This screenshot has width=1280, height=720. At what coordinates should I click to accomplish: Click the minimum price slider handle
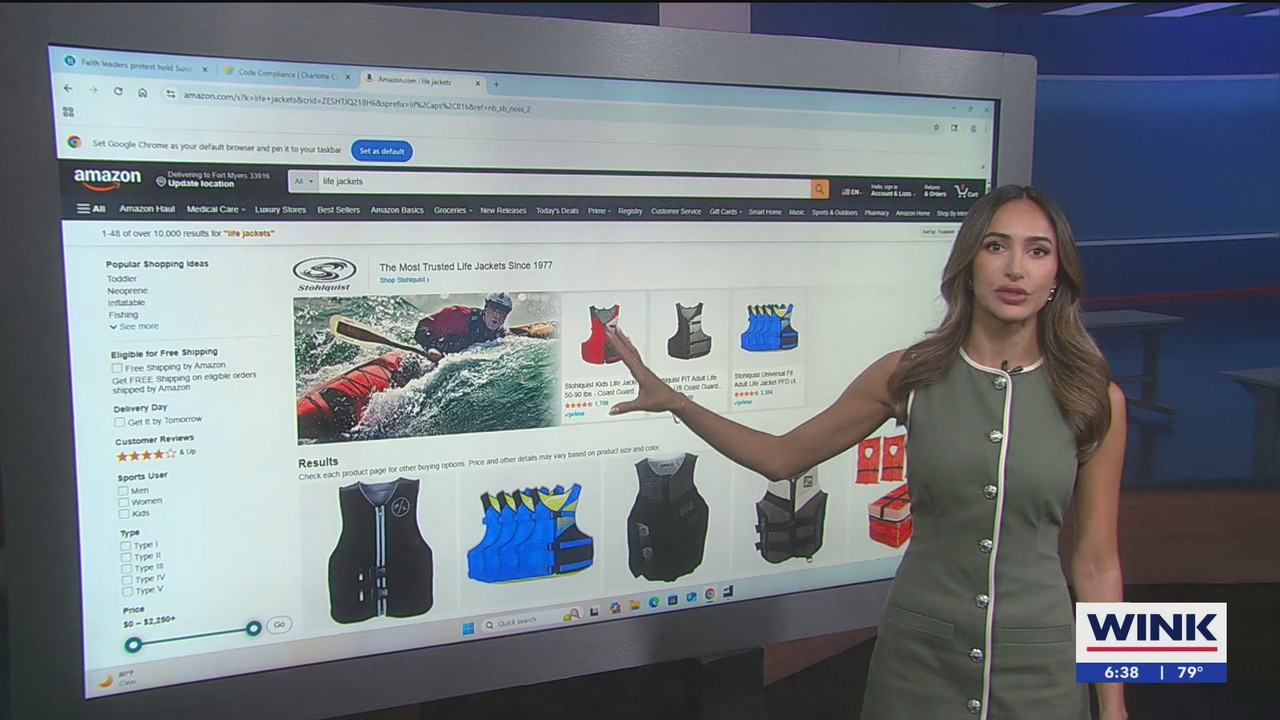coord(133,644)
